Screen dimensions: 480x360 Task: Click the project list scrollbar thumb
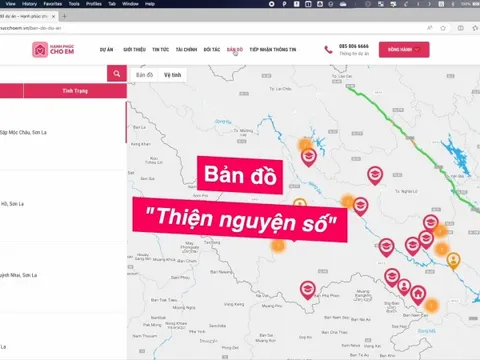[x=126, y=122]
